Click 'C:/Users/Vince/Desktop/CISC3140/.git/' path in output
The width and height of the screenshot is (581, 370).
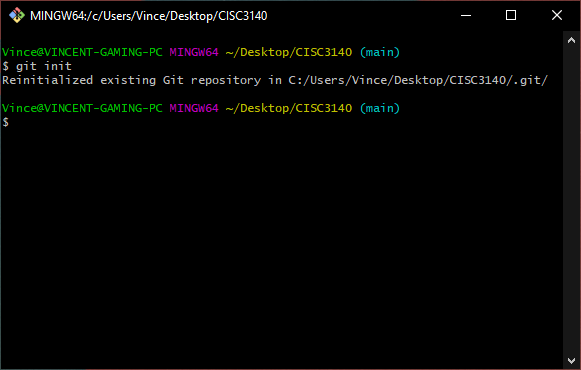click(418, 80)
